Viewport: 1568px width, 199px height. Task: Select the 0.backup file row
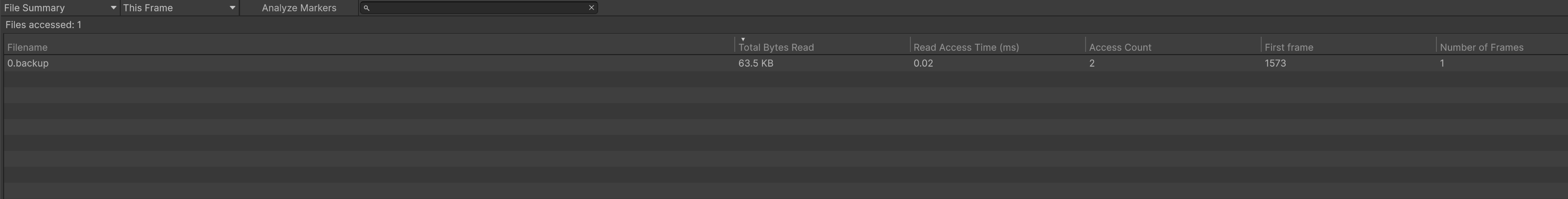[28, 63]
